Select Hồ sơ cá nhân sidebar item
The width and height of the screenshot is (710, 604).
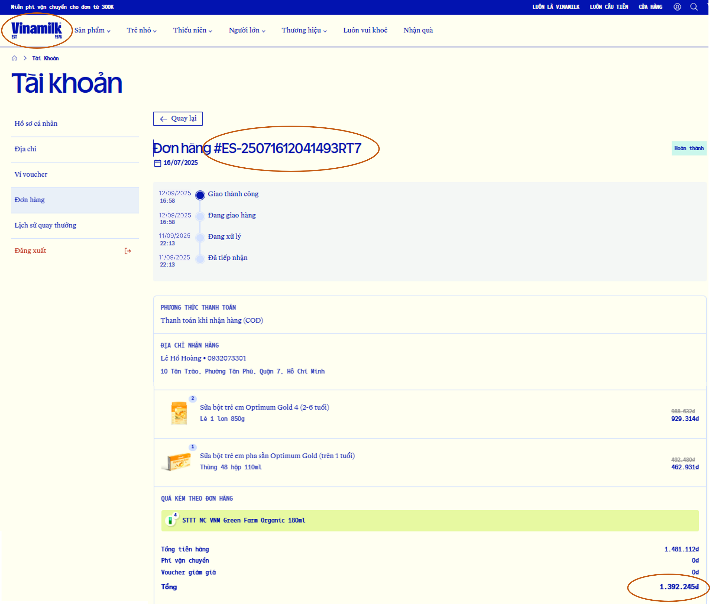point(75,124)
